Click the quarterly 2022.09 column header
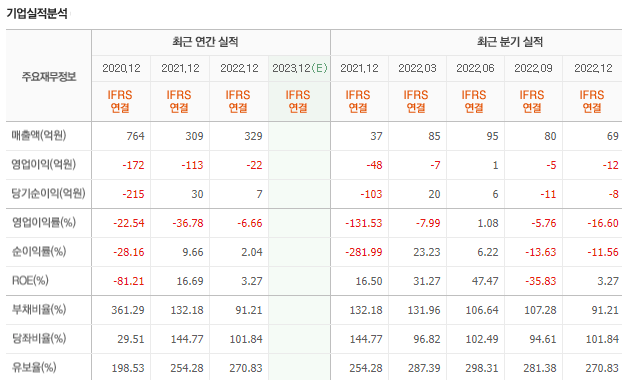622x380 pixels. (534, 68)
